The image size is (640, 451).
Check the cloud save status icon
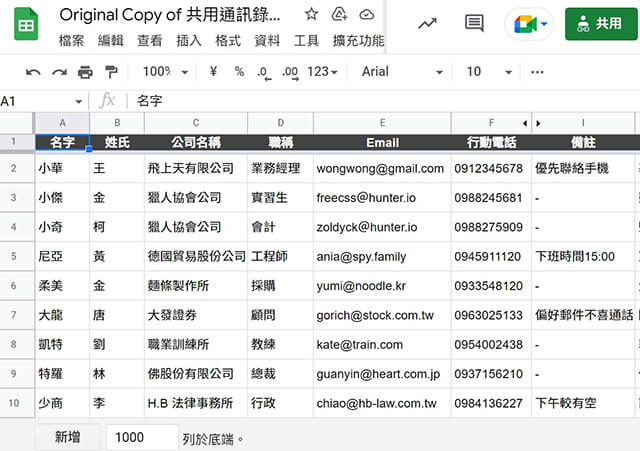[367, 15]
